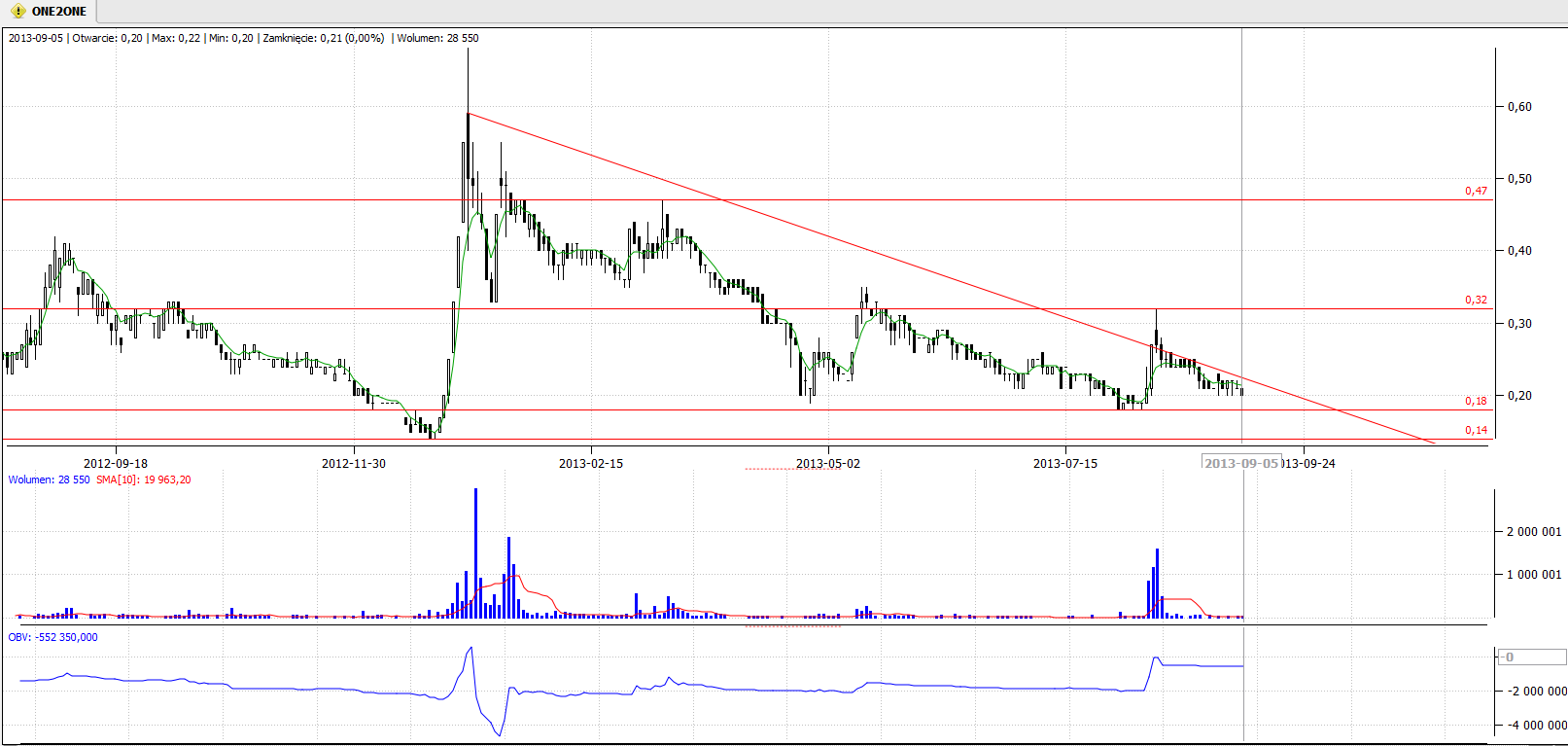The image size is (1568, 746).
Task: Click the 0,20 price axis value
Action: click(1519, 396)
